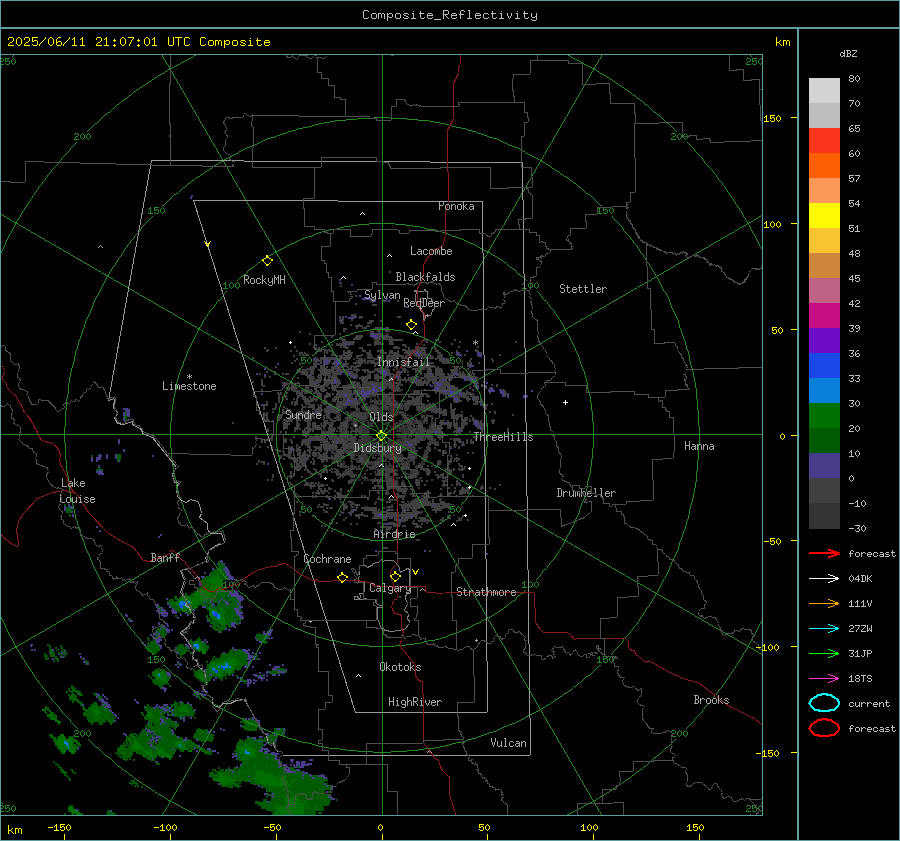
Task: Click the Didsbury label
Action: coord(377,448)
